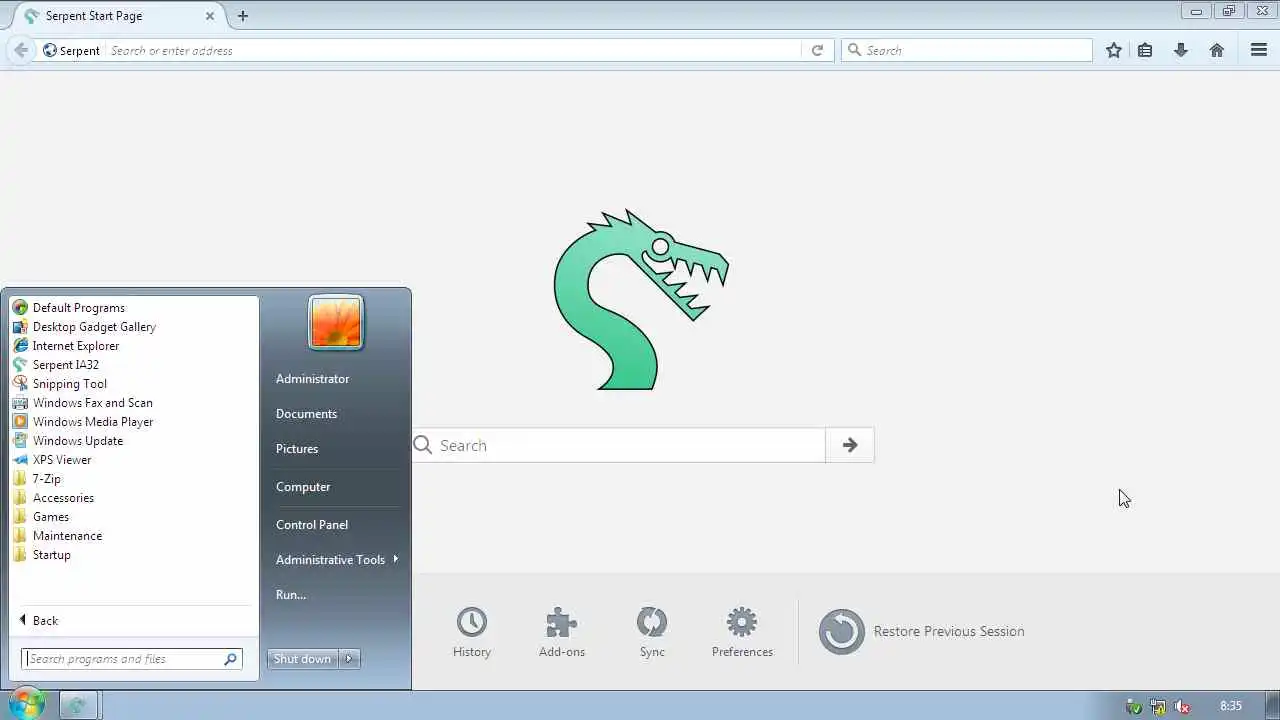This screenshot has width=1280, height=720.
Task: Click Serpent taskbar button
Action: tap(78, 705)
